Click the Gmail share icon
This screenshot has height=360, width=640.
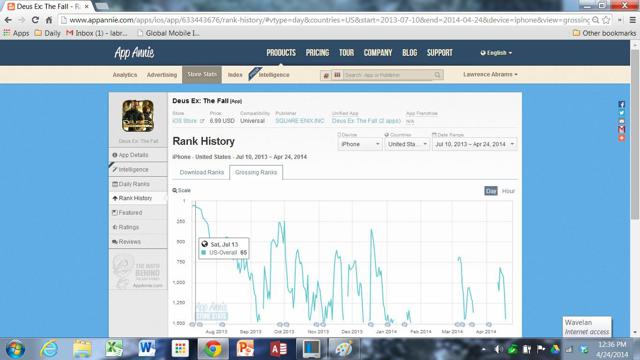pyautogui.click(x=621, y=129)
